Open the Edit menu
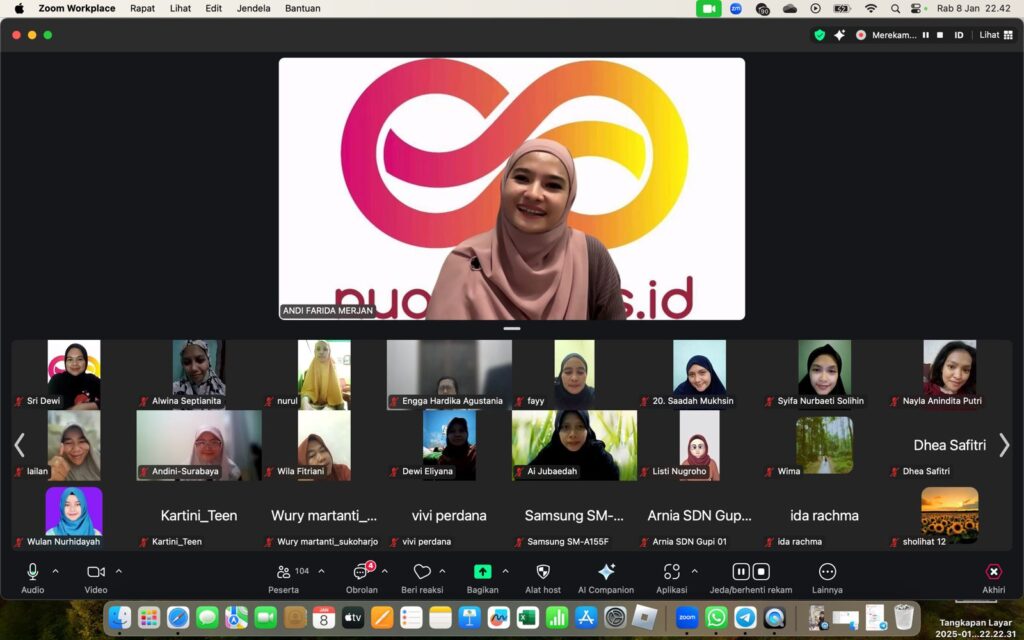1024x640 pixels. coord(214,8)
